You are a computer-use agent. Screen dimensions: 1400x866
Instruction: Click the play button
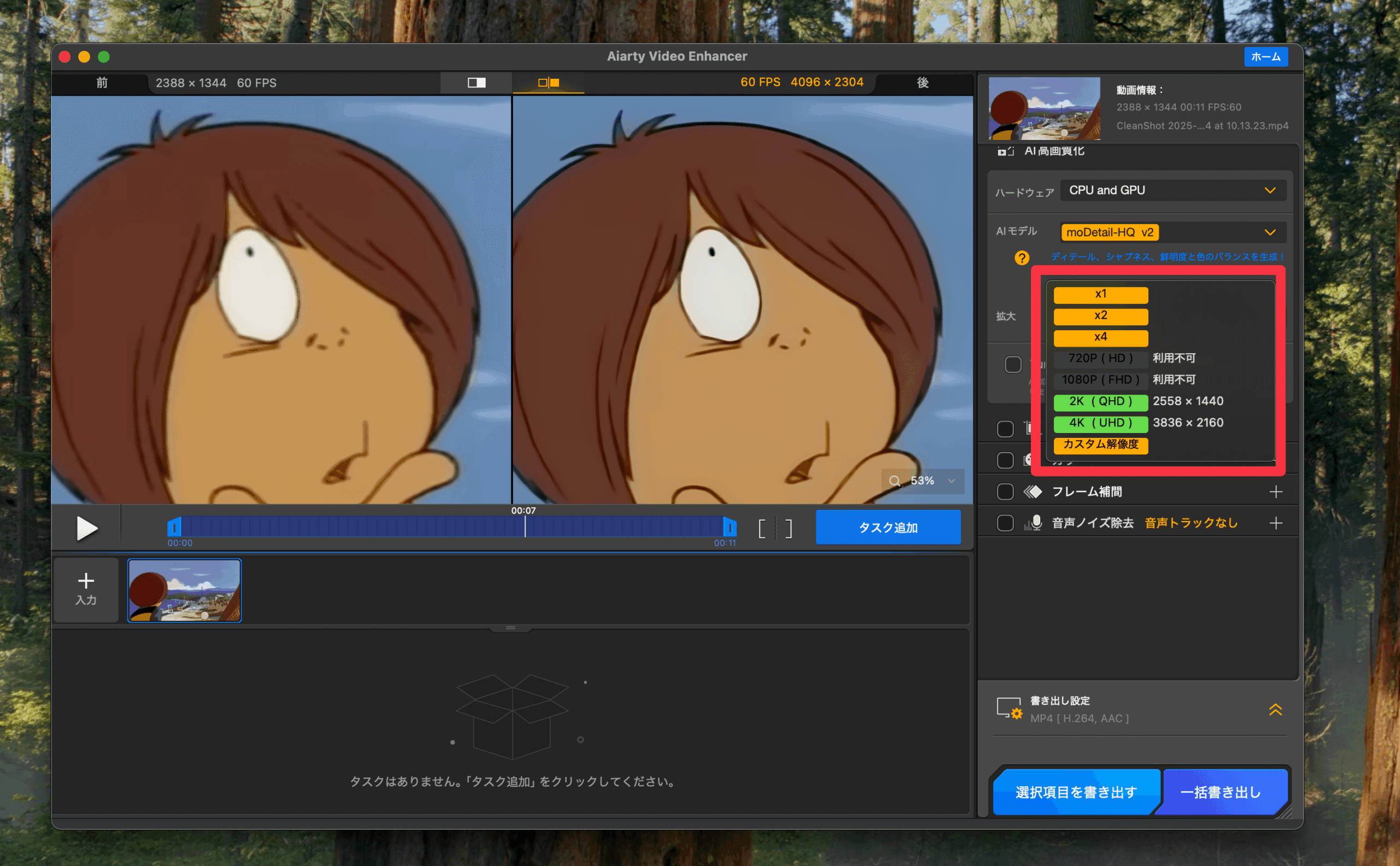(86, 528)
